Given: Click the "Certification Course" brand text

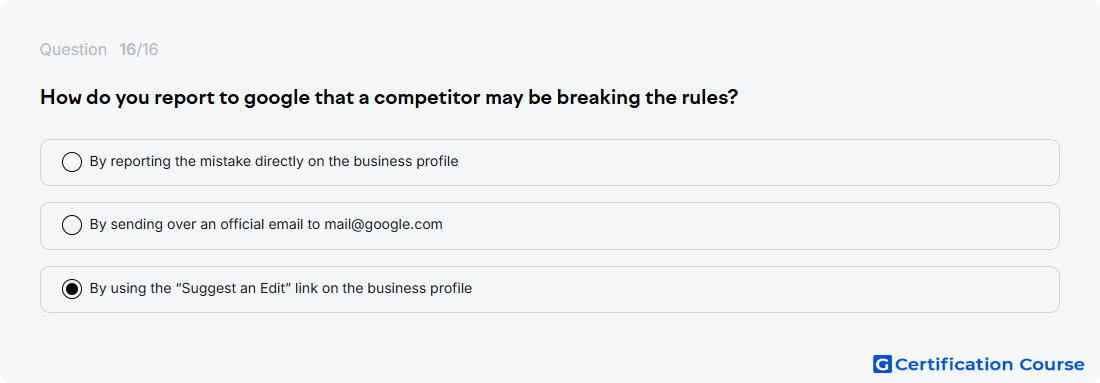Looking at the screenshot, I should pos(989,364).
